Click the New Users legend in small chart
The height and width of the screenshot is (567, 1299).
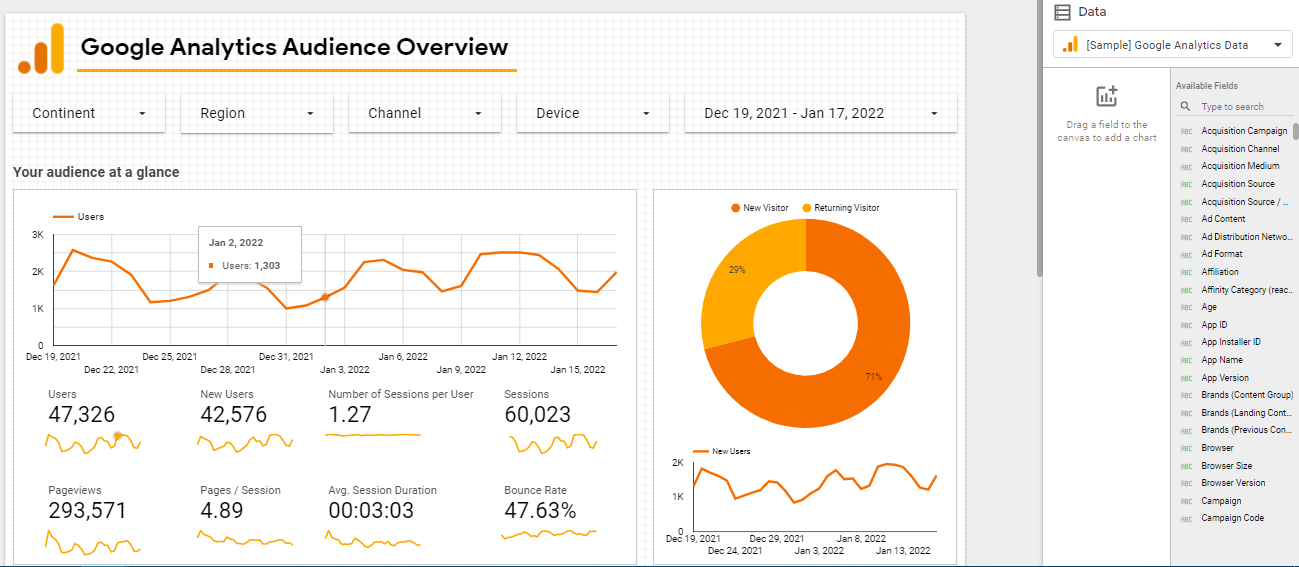721,451
